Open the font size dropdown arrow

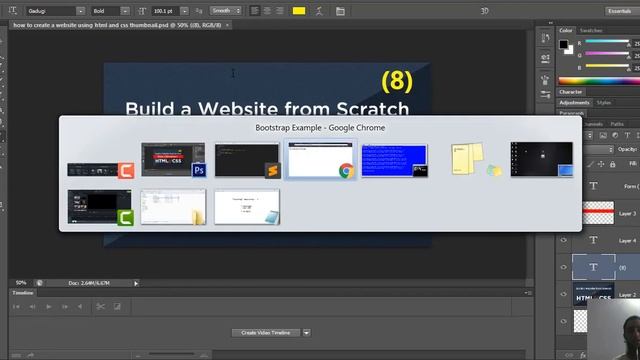(184, 11)
